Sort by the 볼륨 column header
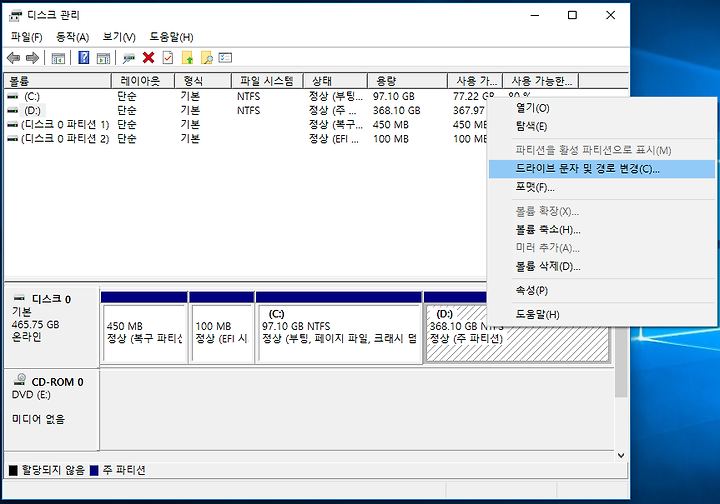Image resolution: width=720 pixels, height=504 pixels. click(58, 81)
